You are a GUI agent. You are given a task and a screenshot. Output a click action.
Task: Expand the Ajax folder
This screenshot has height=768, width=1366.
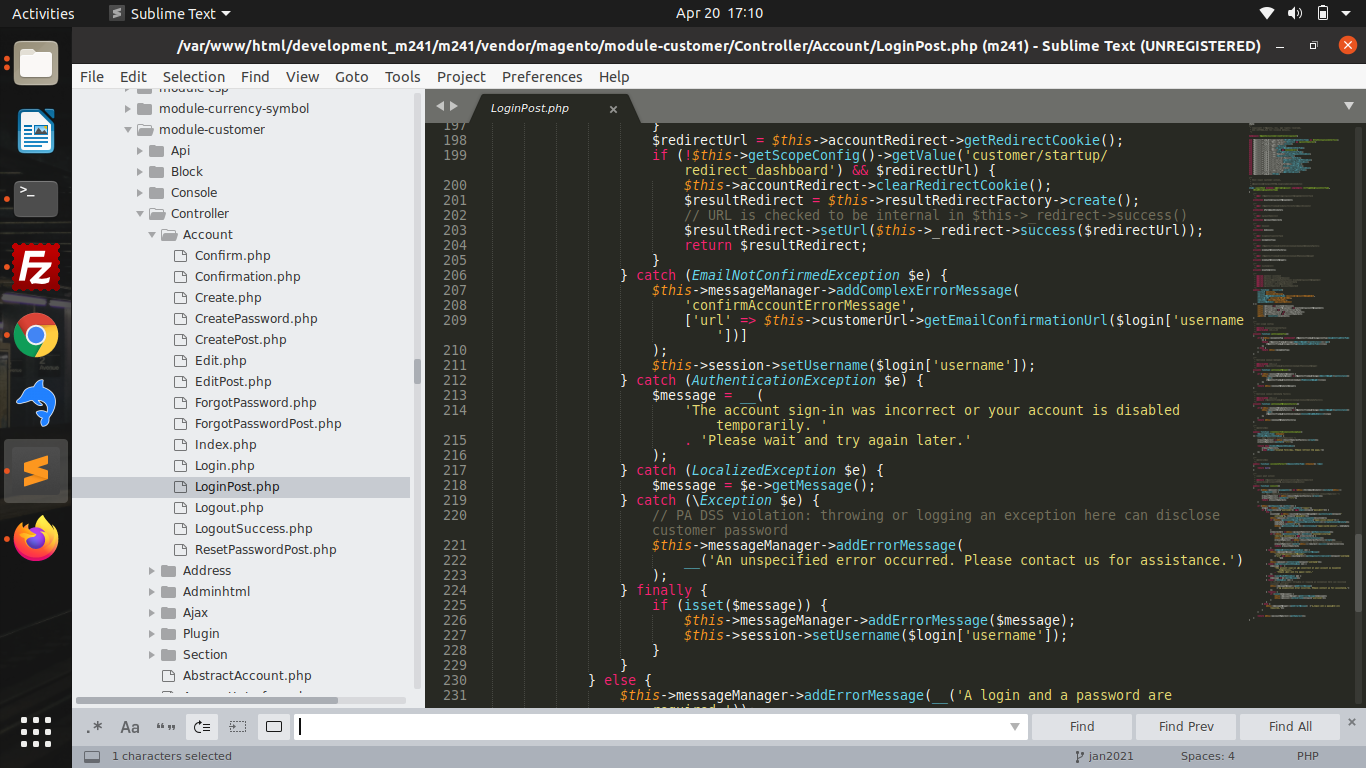click(152, 613)
